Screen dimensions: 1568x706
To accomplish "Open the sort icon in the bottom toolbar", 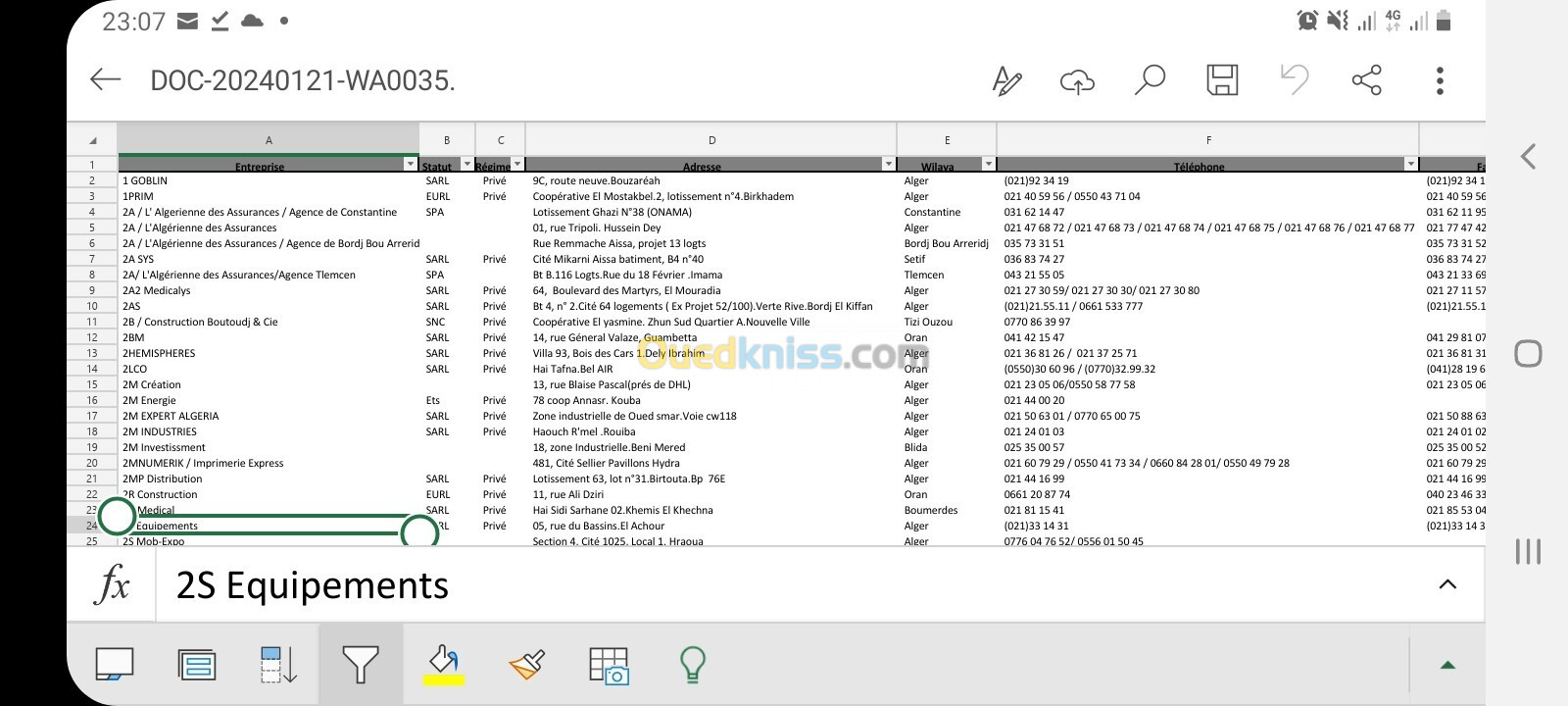I will pyautogui.click(x=278, y=664).
